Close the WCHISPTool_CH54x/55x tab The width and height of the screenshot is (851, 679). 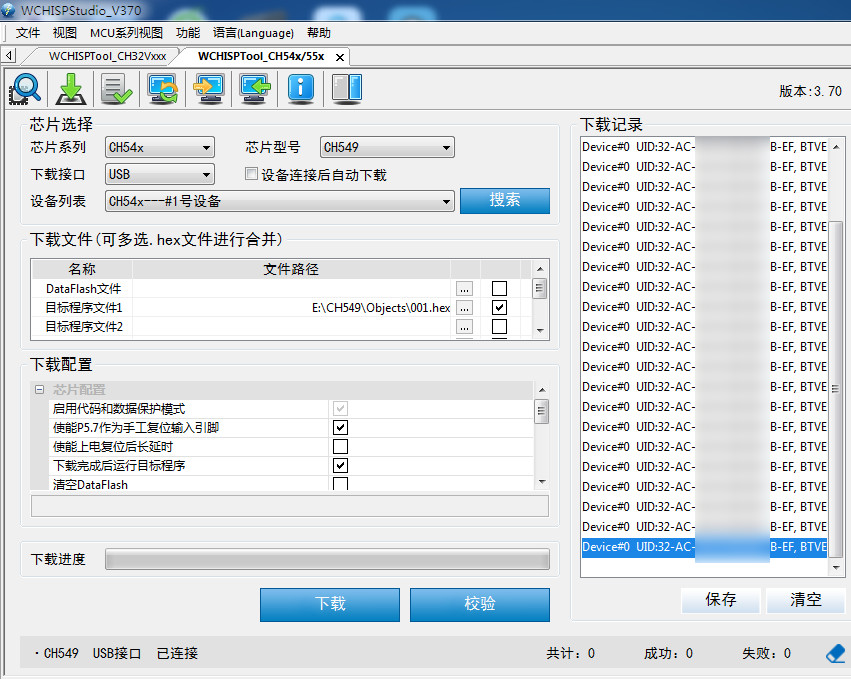tap(340, 57)
